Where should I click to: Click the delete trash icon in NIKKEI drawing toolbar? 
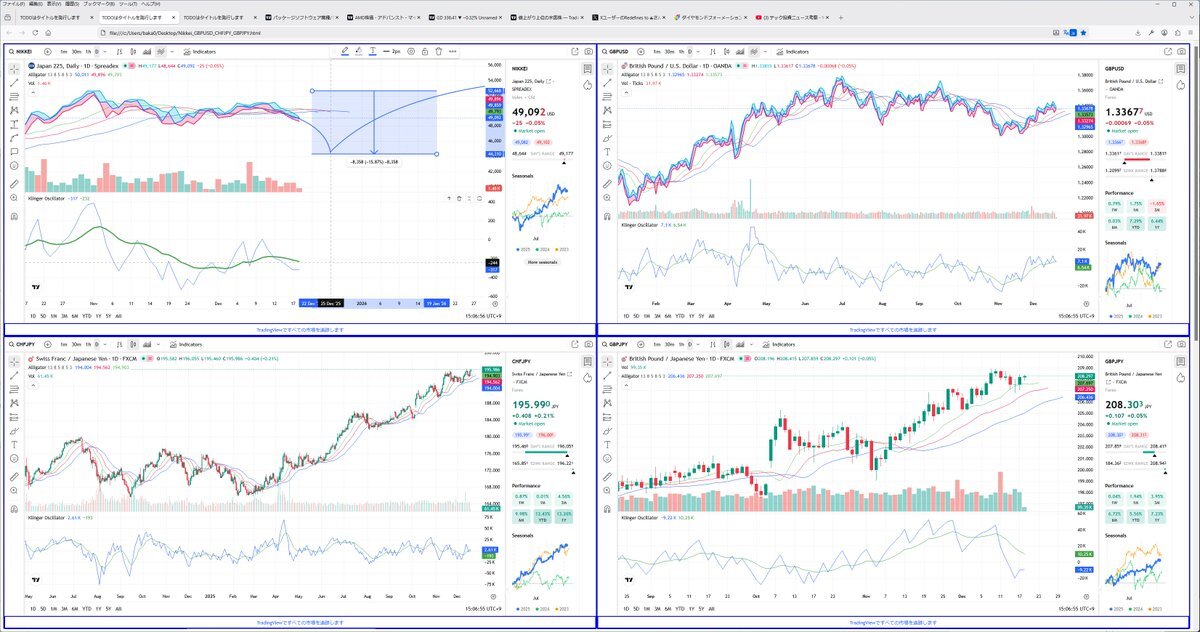coord(438,51)
